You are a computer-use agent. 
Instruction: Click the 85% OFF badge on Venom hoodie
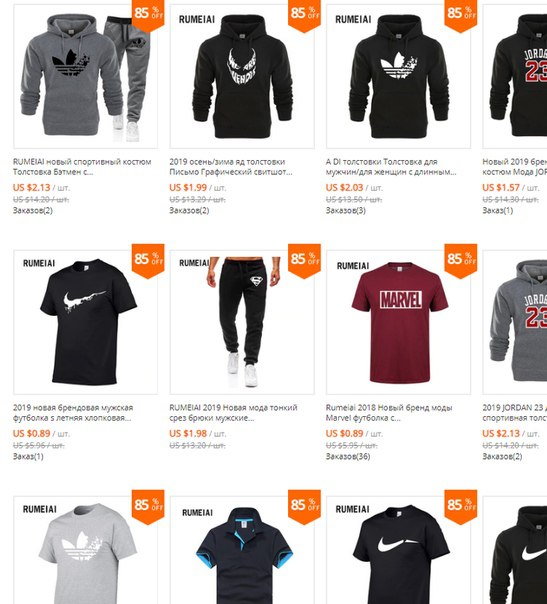[304, 15]
